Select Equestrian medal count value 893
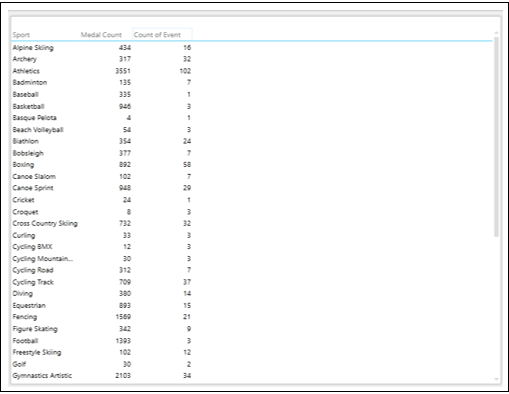The image size is (509, 394). [x=125, y=306]
